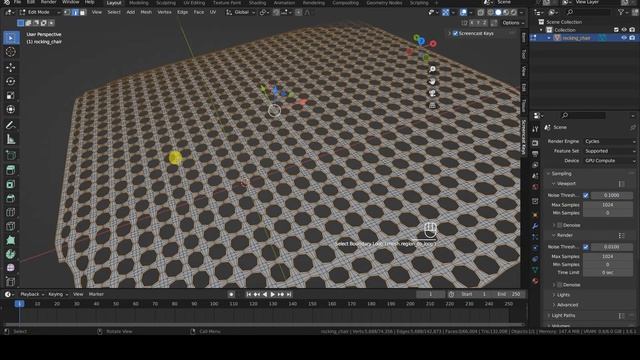Image resolution: width=640 pixels, height=360 pixels.
Task: Switch perspective orthographic grid icon
Action: [432, 106]
